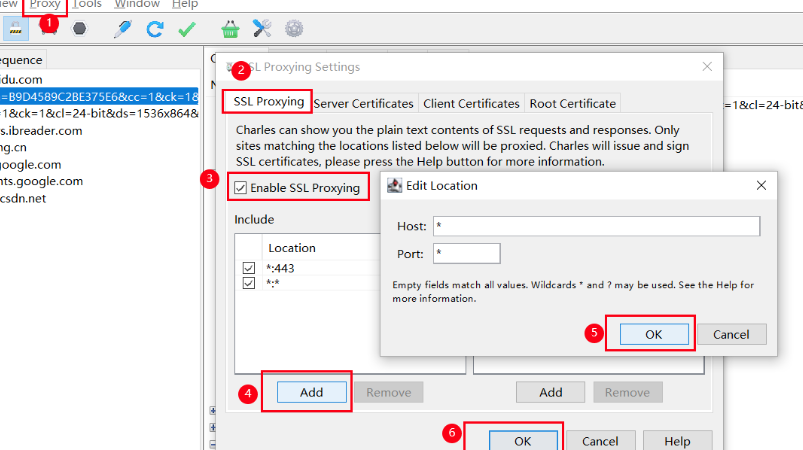Uncheck the *:443 location checkbox
803x450 pixels.
tap(249, 268)
